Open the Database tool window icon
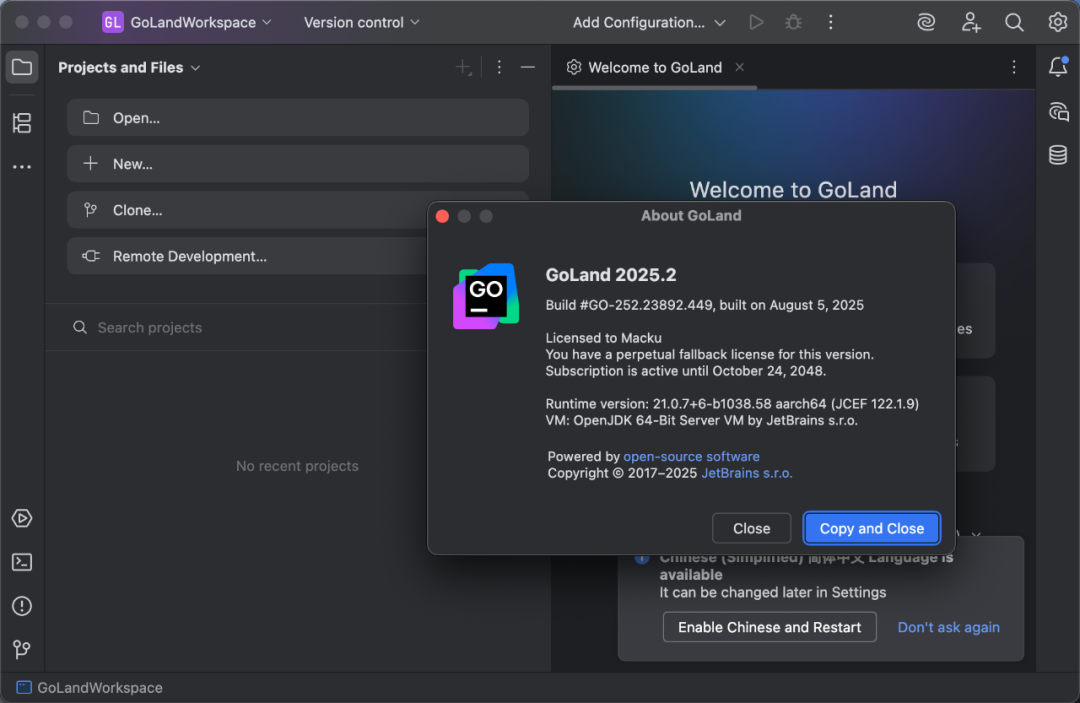 (1058, 155)
